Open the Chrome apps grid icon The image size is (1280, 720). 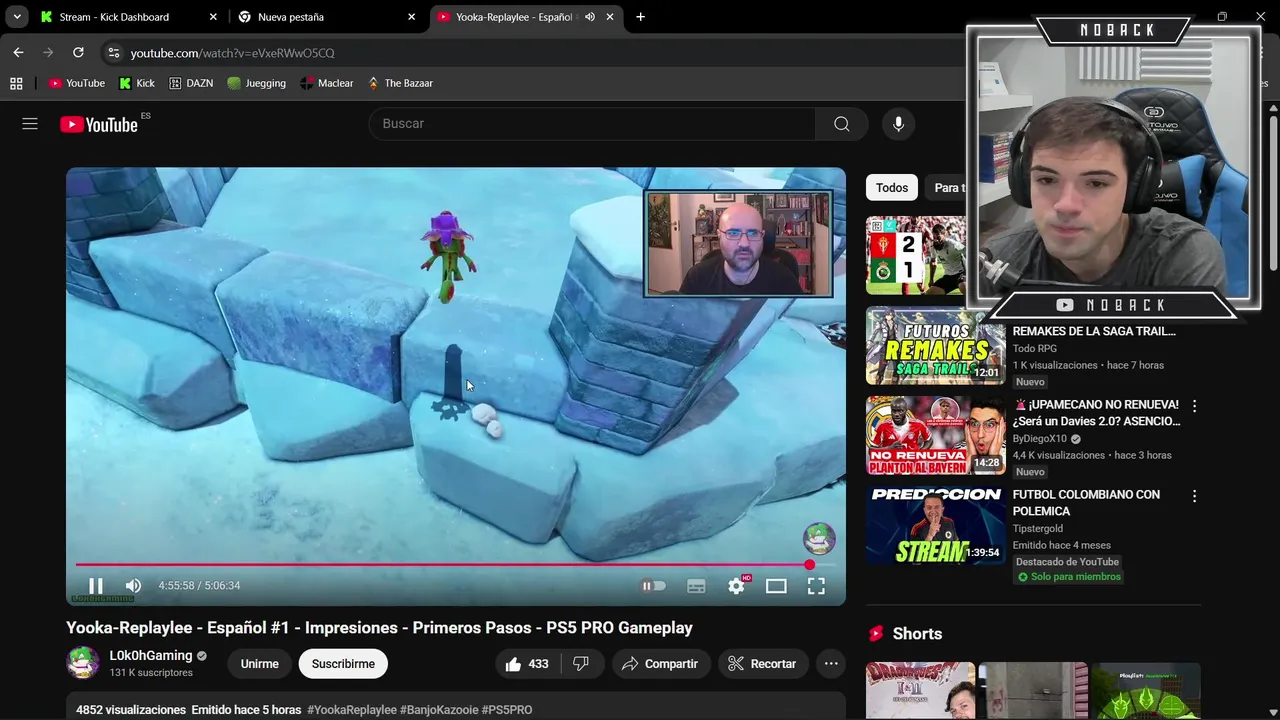coord(16,83)
